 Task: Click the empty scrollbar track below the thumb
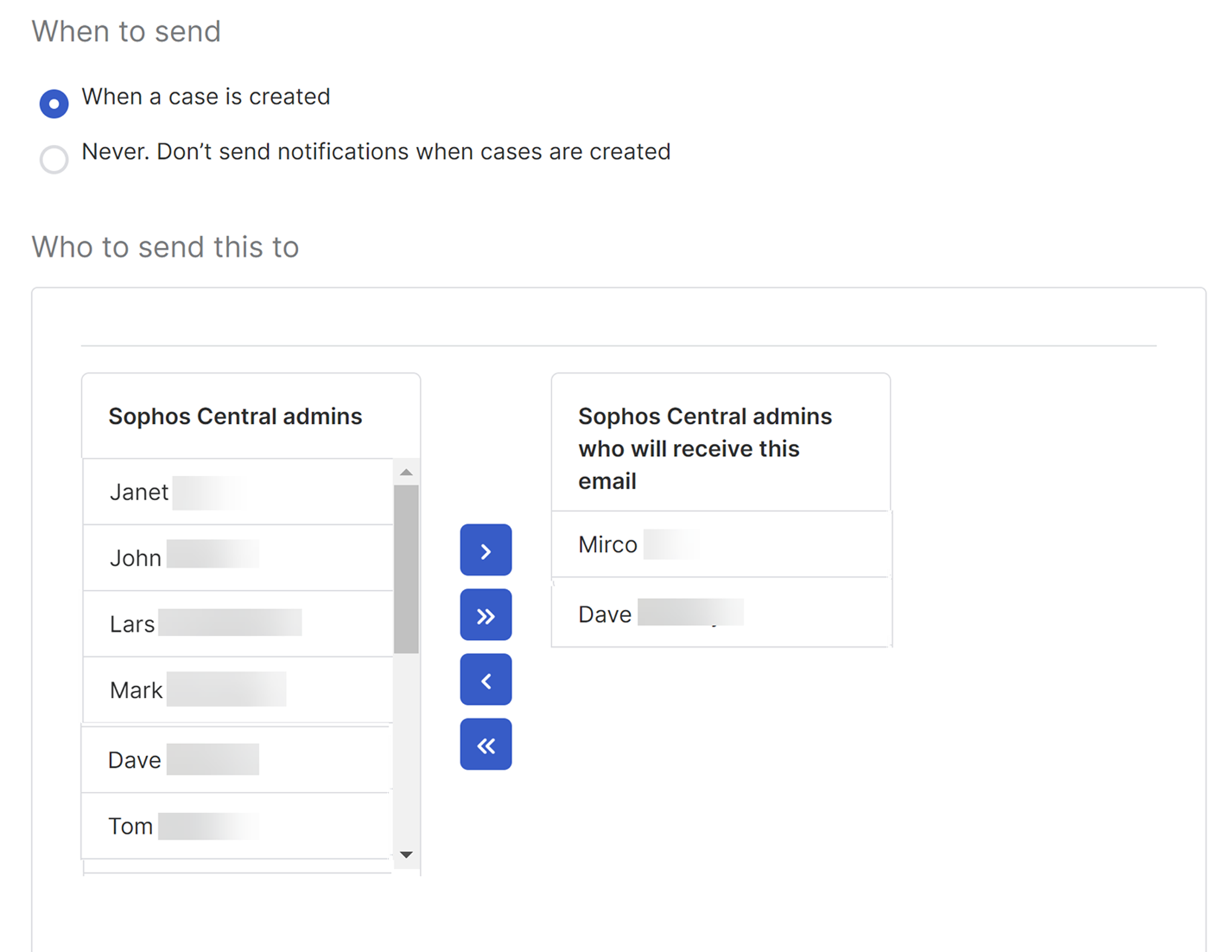point(406,751)
